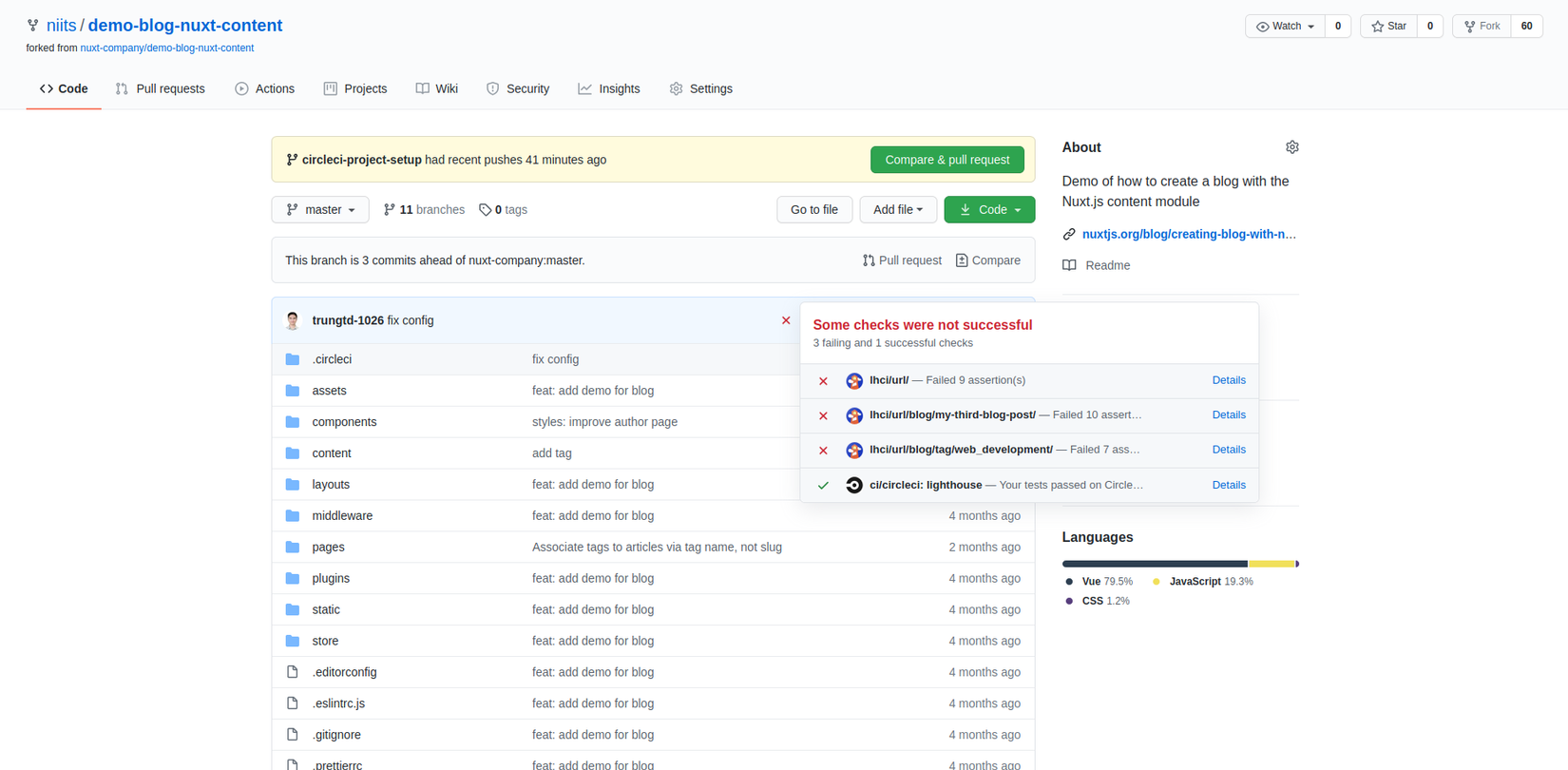1568x770 pixels.
Task: Click trungtd-1026's avatar thumbnail
Action: [x=293, y=321]
